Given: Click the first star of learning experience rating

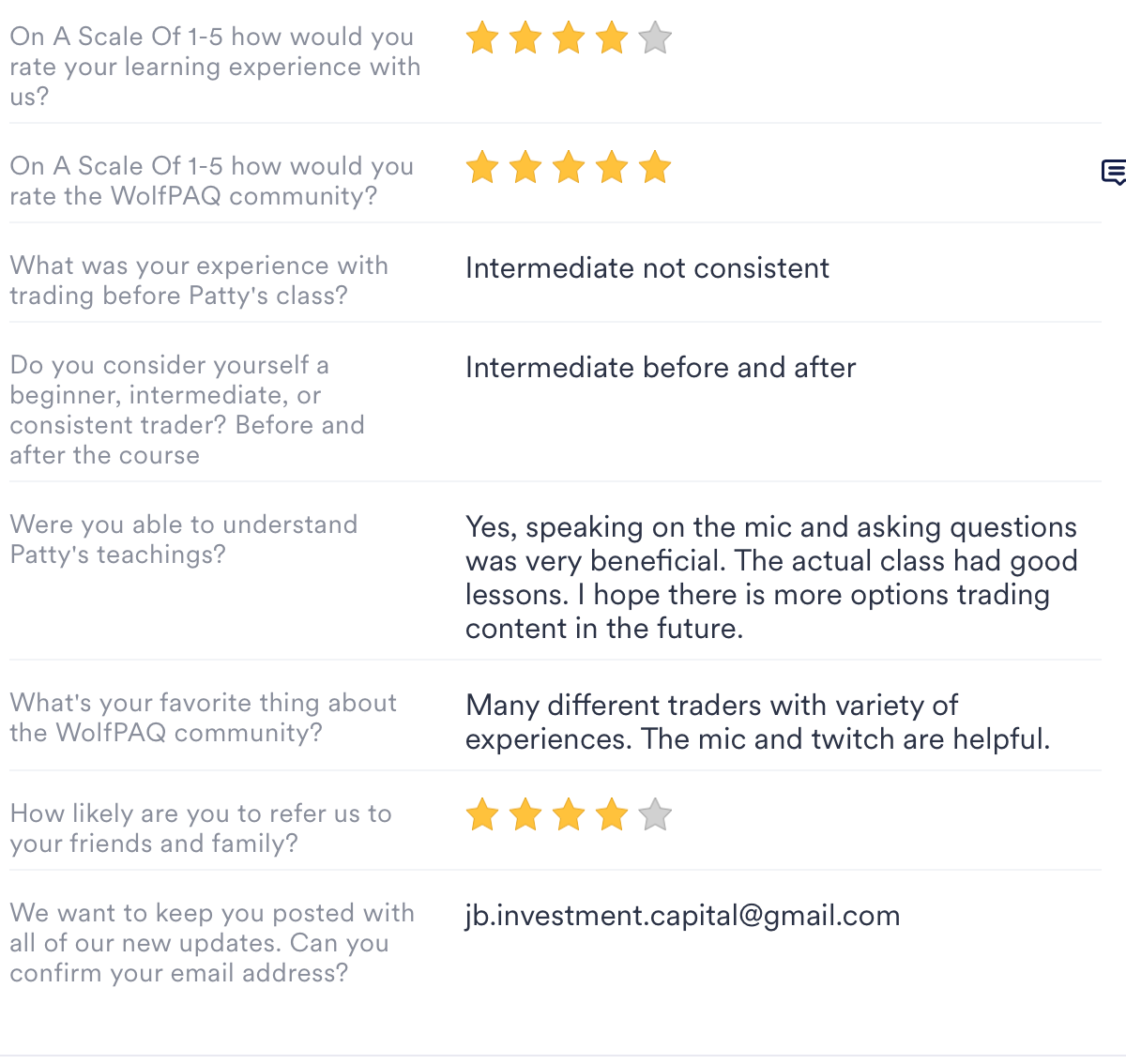Looking at the screenshot, I should click(482, 38).
